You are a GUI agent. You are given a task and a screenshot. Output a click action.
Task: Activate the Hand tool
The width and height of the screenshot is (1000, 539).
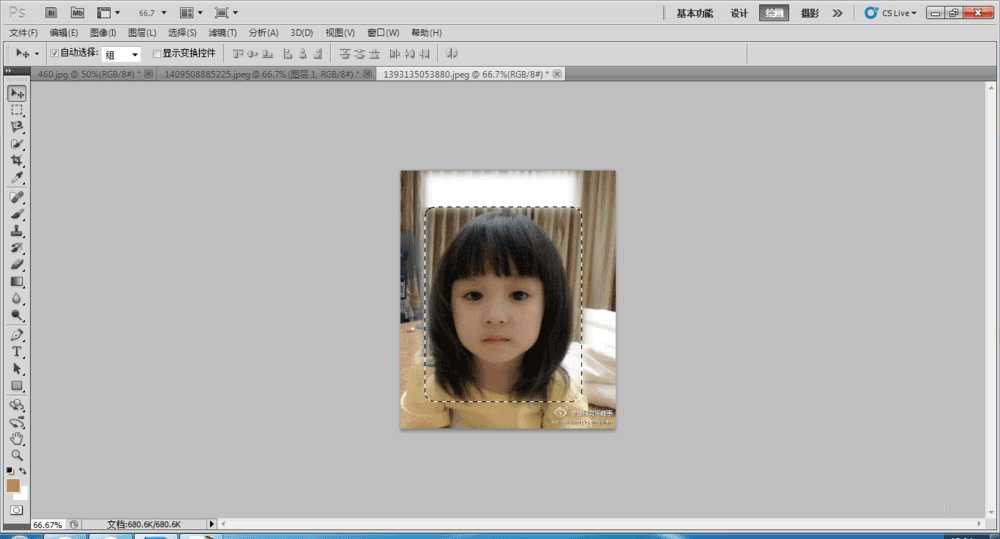17,438
